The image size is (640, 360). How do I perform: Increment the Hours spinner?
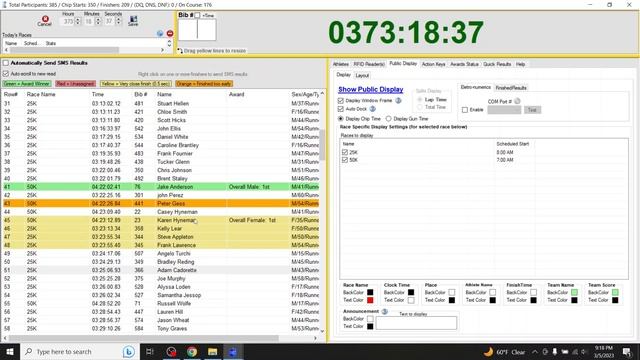point(78,19)
